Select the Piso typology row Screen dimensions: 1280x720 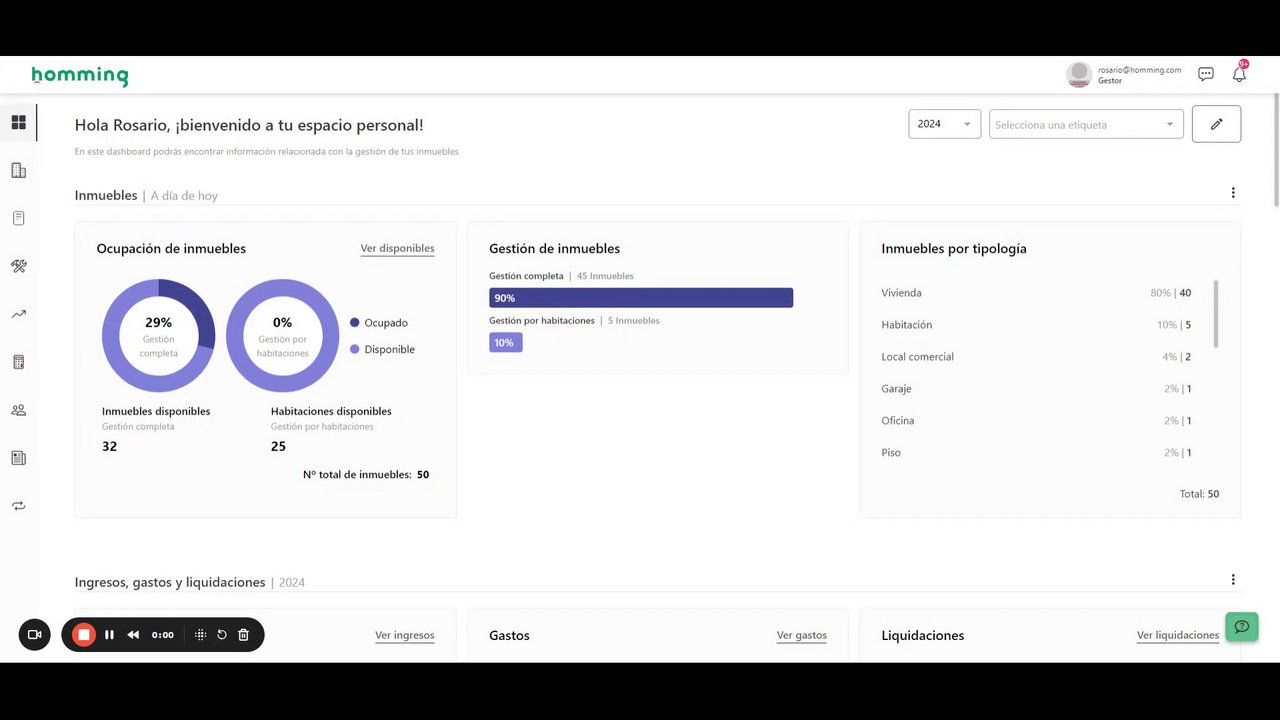(1036, 453)
